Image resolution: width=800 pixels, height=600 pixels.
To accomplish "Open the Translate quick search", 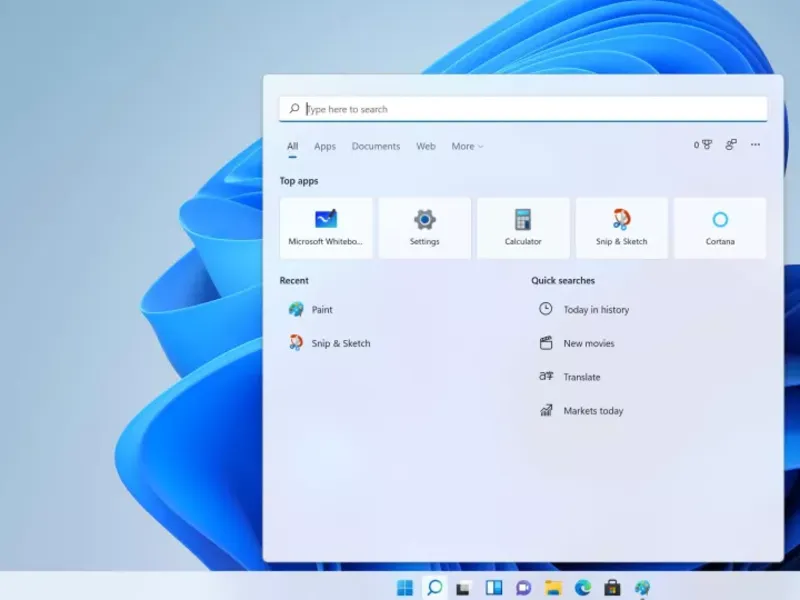I will (x=583, y=377).
